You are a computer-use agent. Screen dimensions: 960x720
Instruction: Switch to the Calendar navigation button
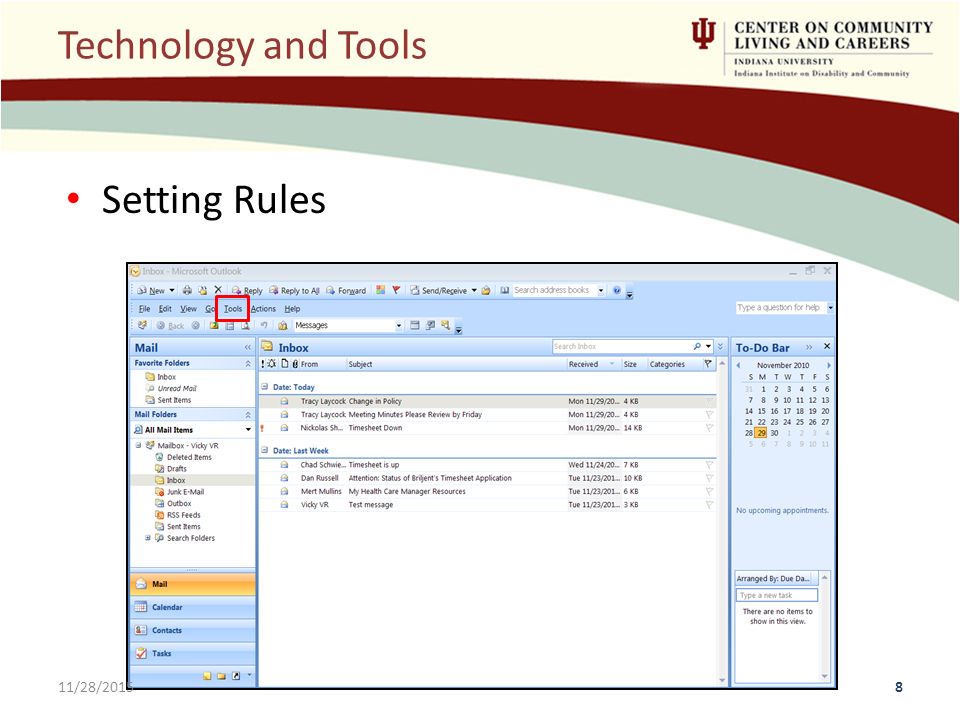click(193, 607)
